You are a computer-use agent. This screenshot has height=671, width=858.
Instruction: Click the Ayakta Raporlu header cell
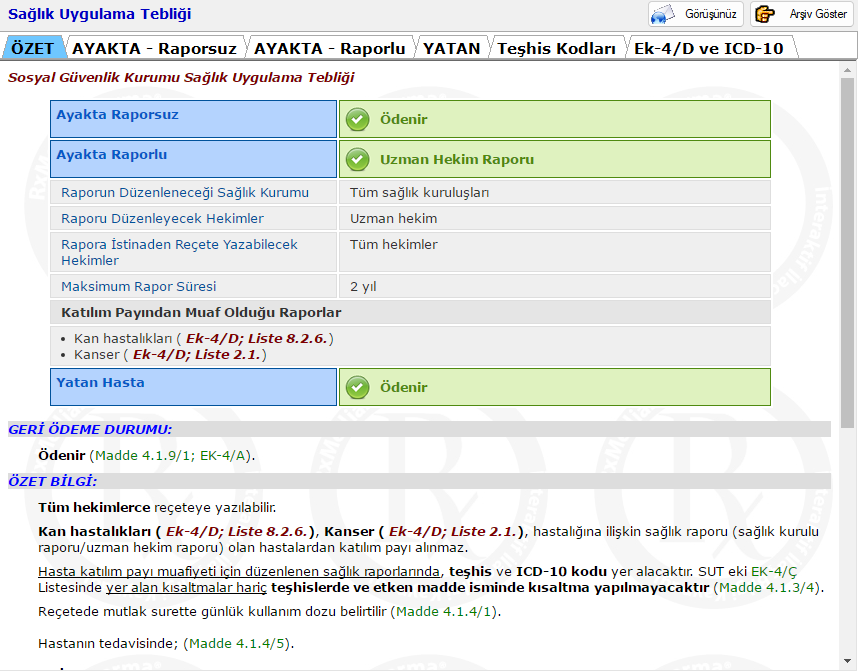[x=193, y=159]
